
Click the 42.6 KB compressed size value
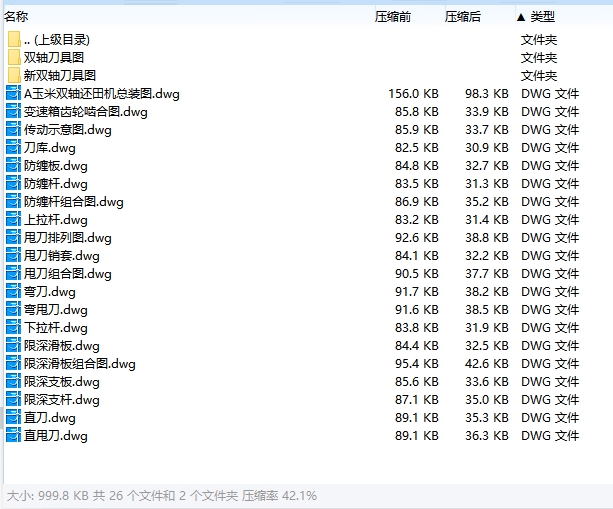487,364
